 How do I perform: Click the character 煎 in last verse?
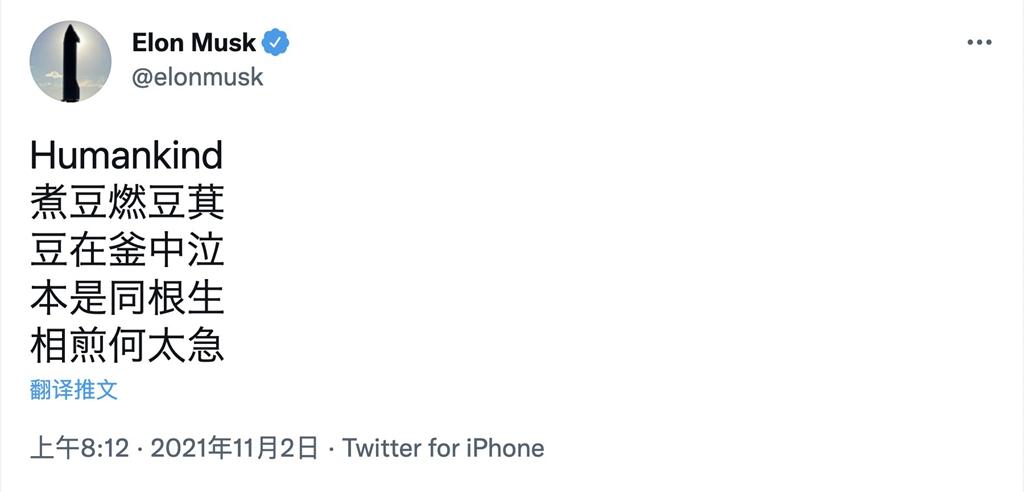click(x=88, y=346)
